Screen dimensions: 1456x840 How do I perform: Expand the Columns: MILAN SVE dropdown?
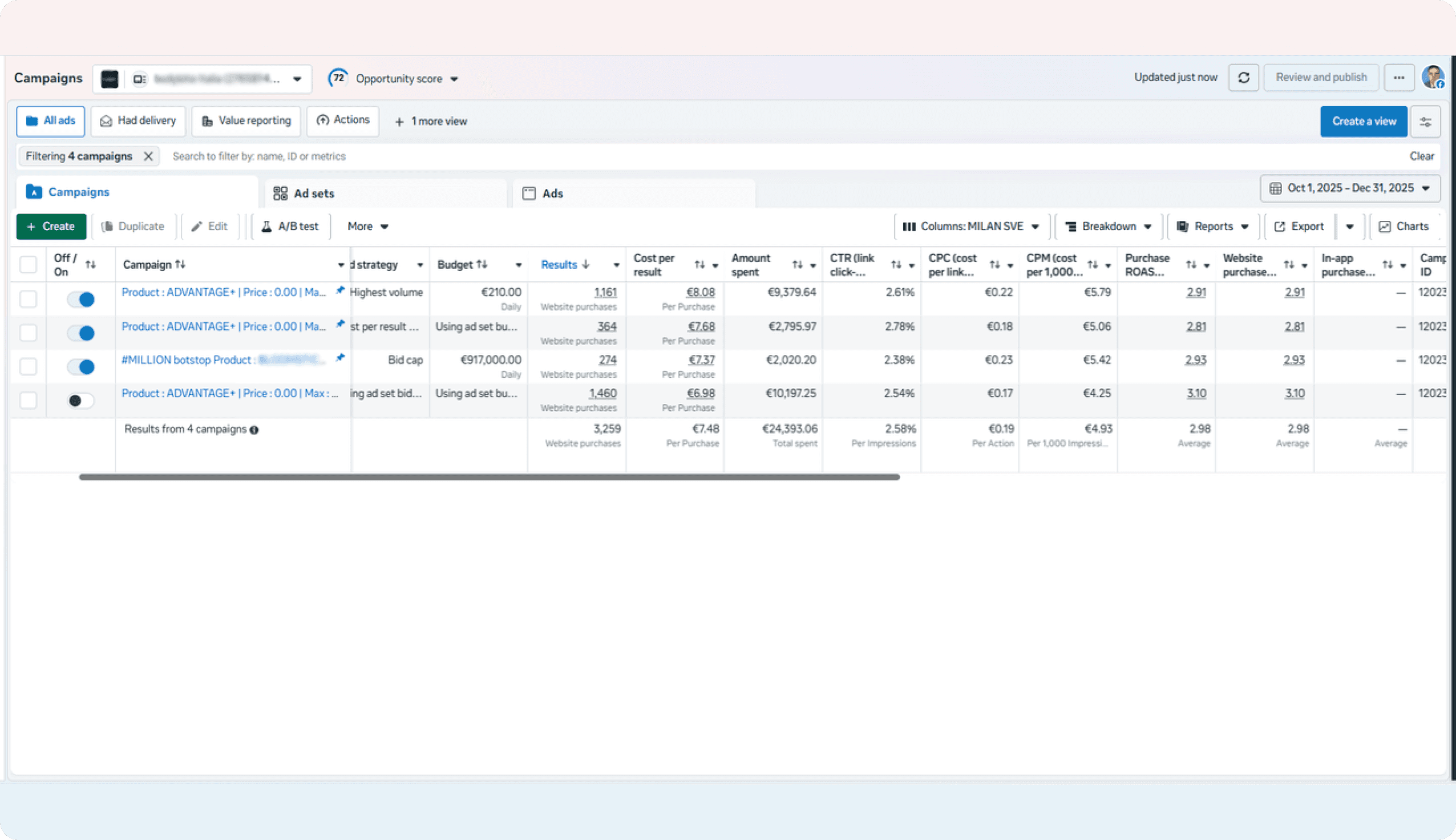(971, 227)
